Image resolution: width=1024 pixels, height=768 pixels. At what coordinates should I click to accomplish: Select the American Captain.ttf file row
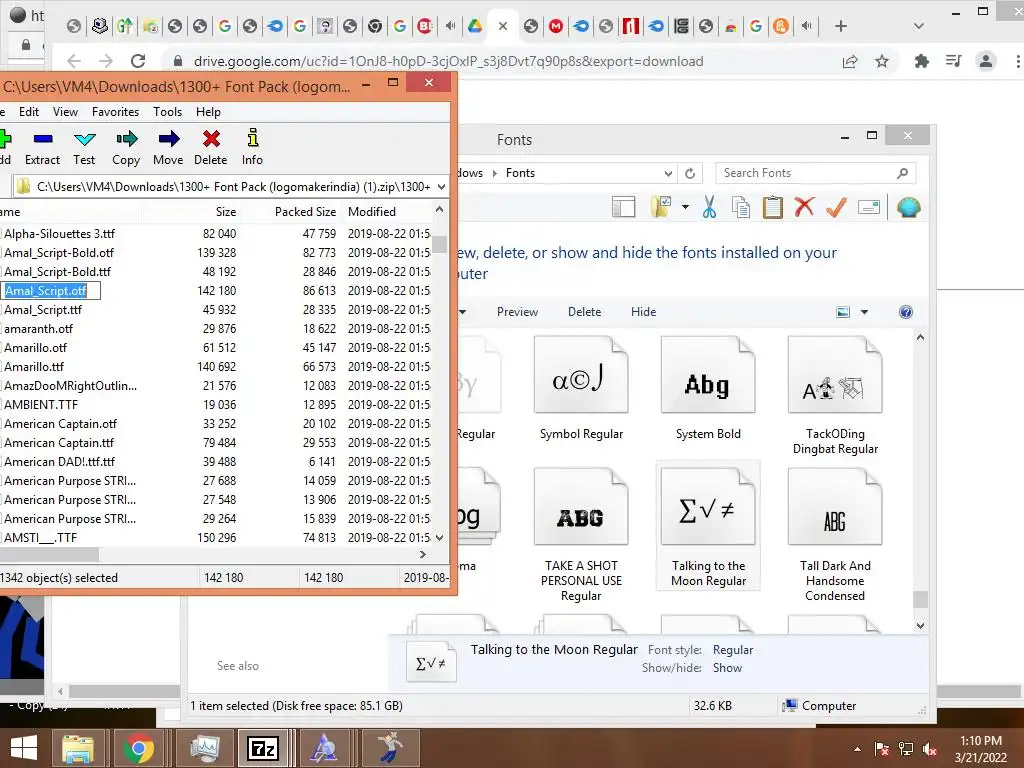coord(216,443)
